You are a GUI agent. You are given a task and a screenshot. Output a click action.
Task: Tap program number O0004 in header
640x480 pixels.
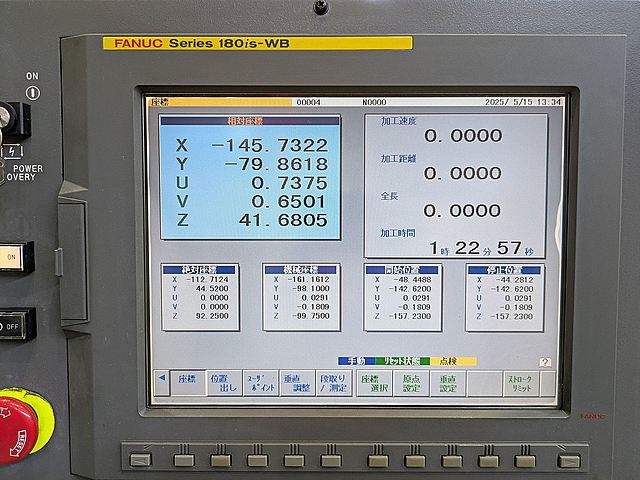click(x=308, y=102)
